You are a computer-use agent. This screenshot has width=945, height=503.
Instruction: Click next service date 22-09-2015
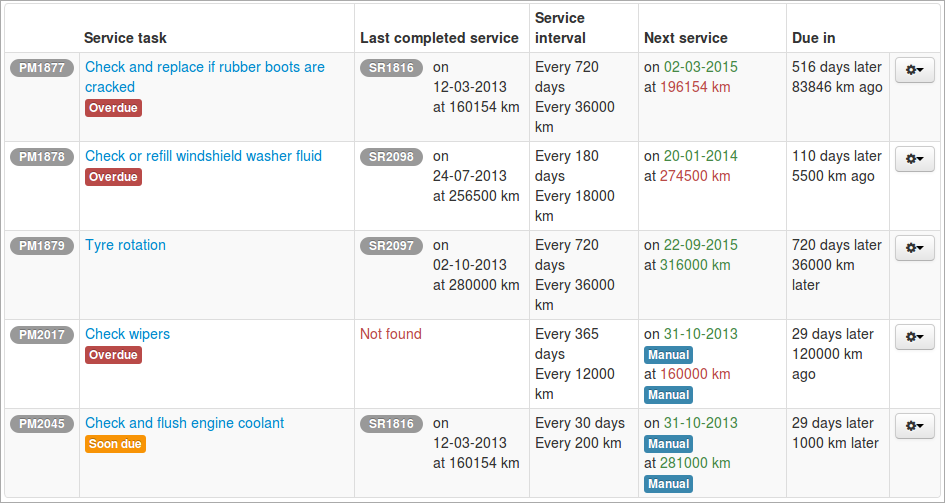pos(701,245)
